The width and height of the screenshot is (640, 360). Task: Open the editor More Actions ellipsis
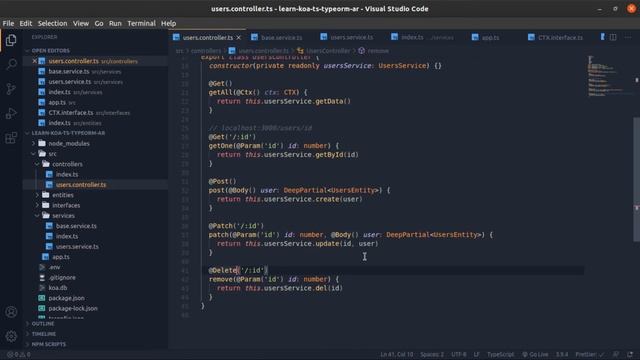(x=628, y=37)
